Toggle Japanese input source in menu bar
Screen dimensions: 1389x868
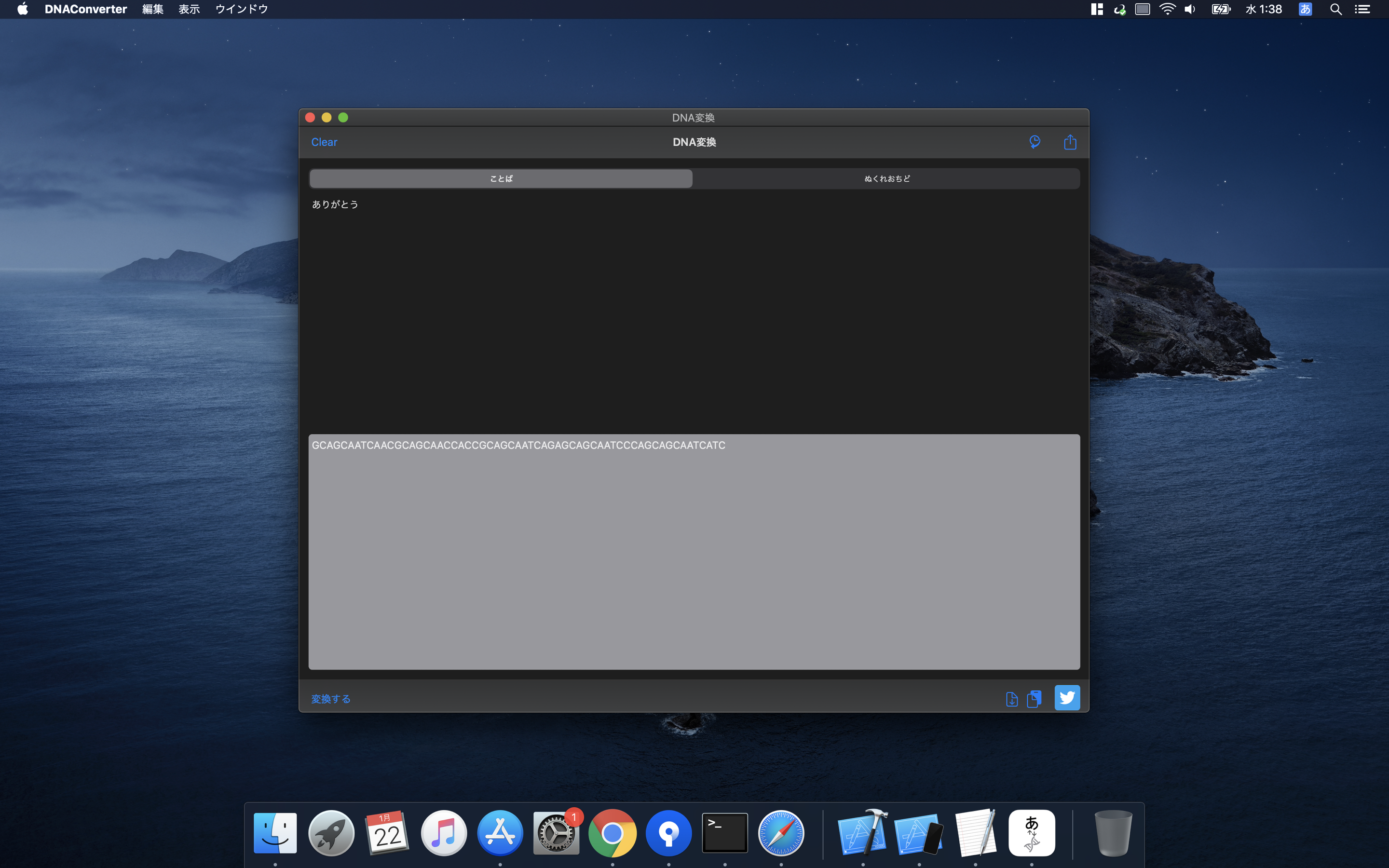coord(1305,9)
